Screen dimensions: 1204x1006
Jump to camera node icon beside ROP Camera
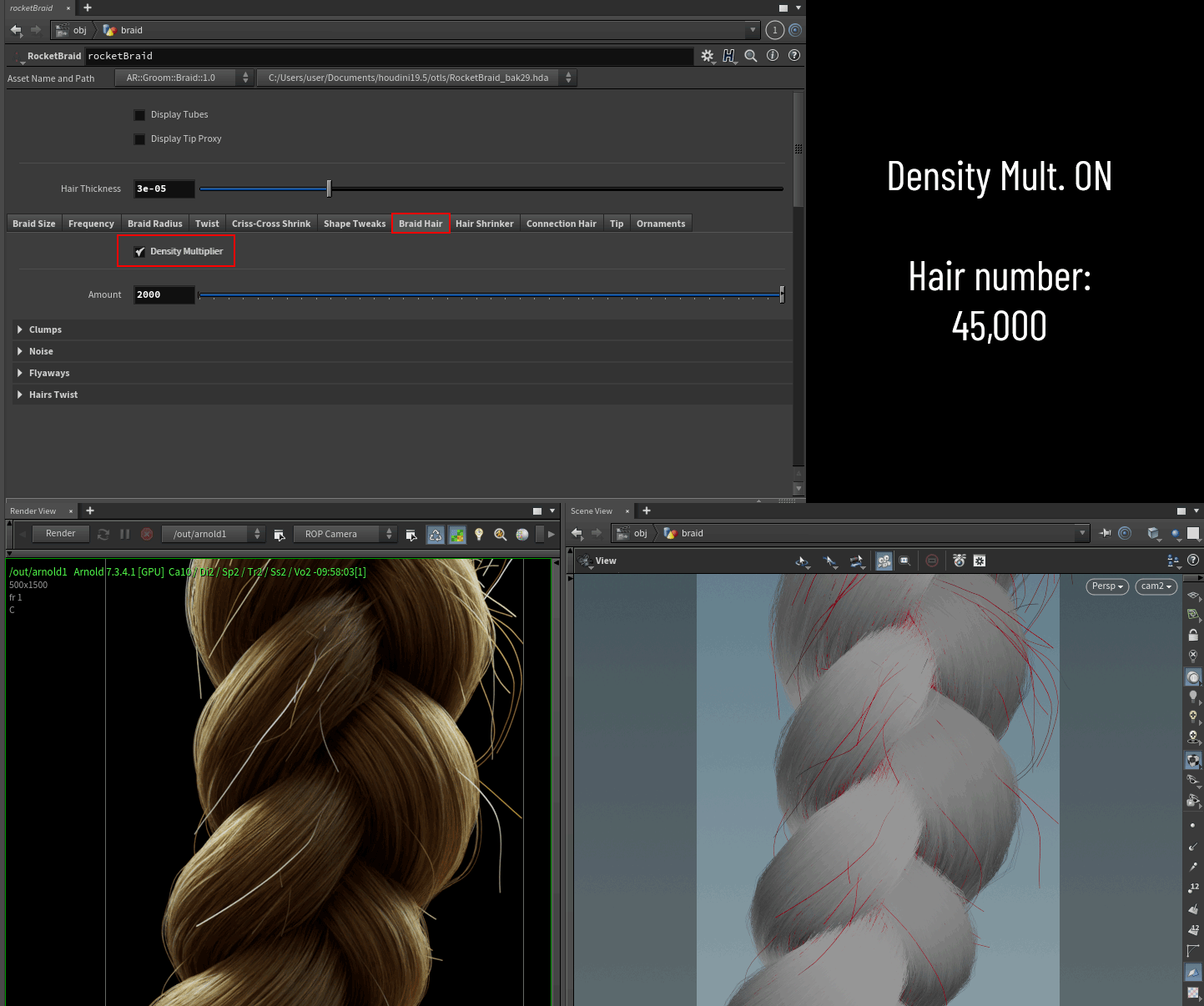[x=411, y=535]
